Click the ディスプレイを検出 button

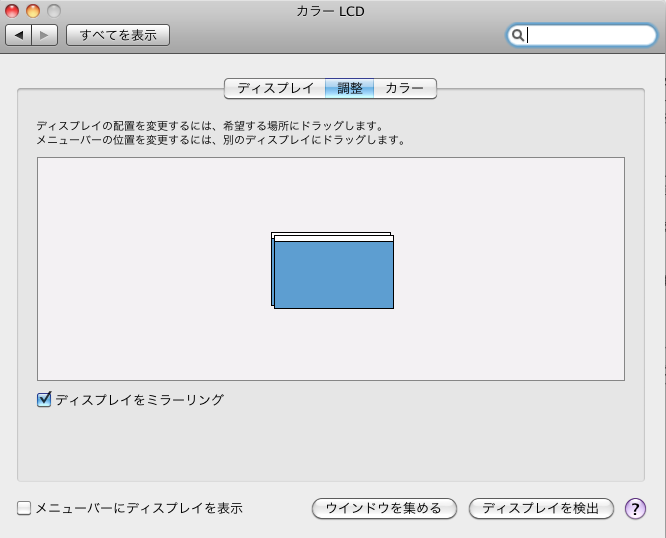click(x=541, y=508)
